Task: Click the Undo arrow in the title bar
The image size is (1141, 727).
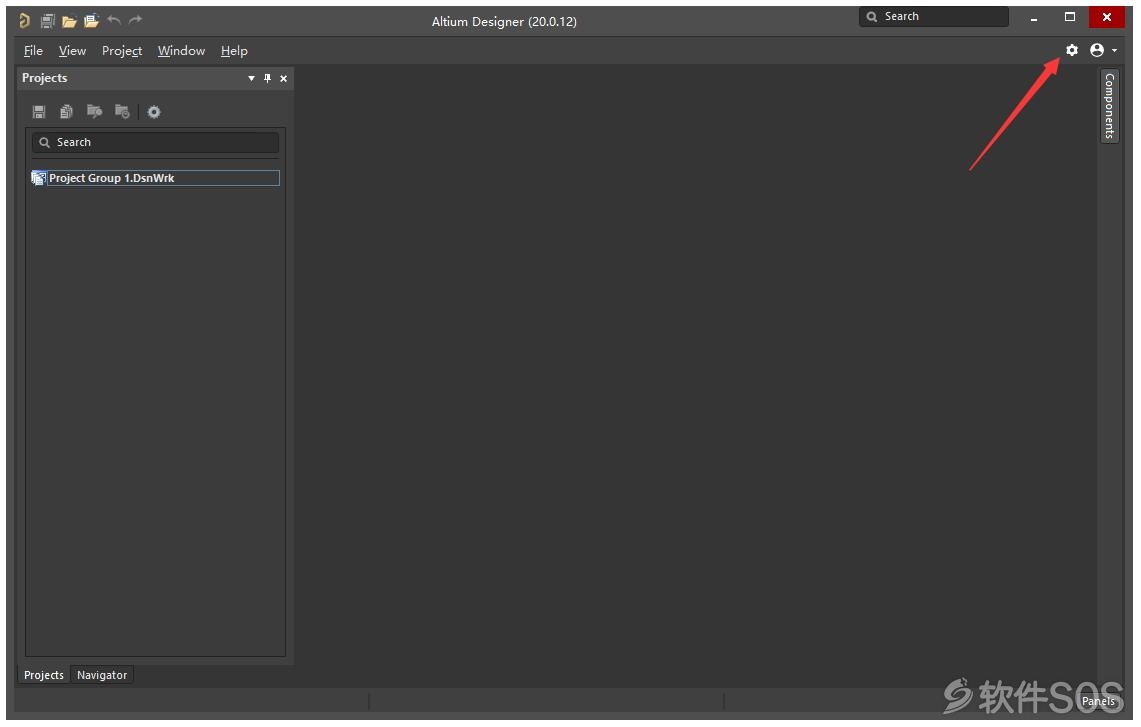Action: click(x=114, y=20)
